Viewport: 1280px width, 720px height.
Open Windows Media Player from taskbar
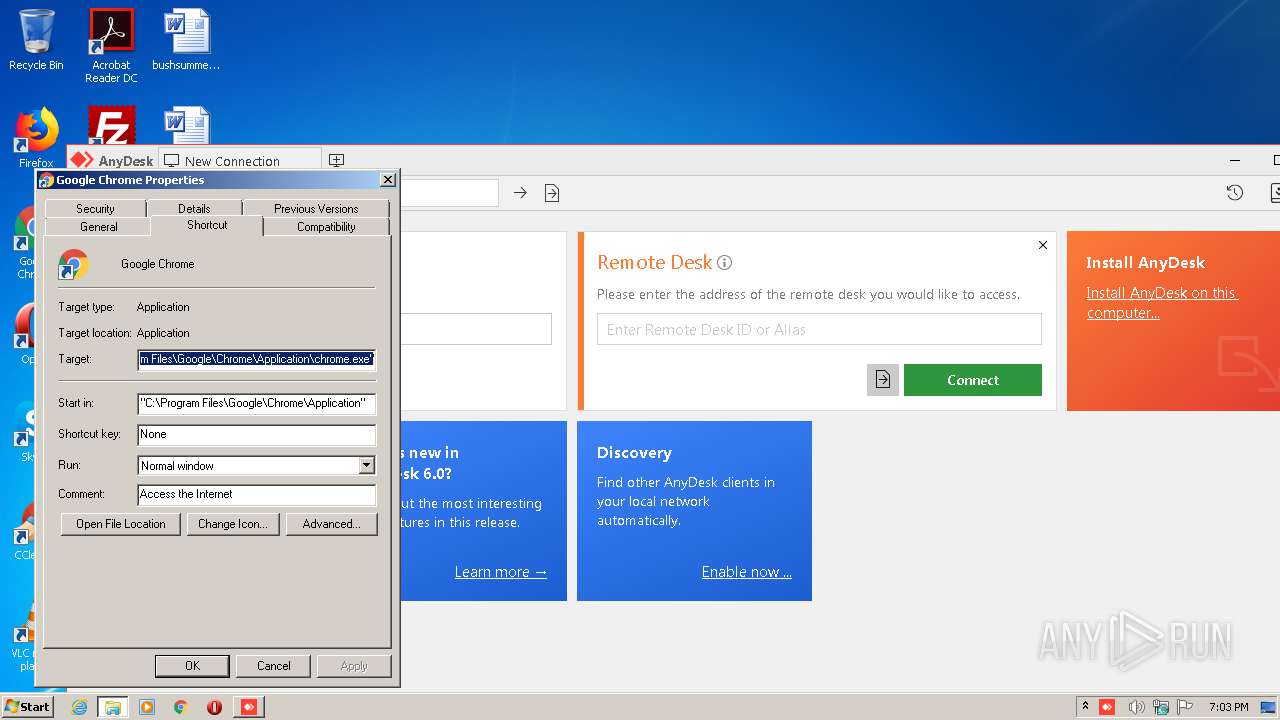(147, 707)
